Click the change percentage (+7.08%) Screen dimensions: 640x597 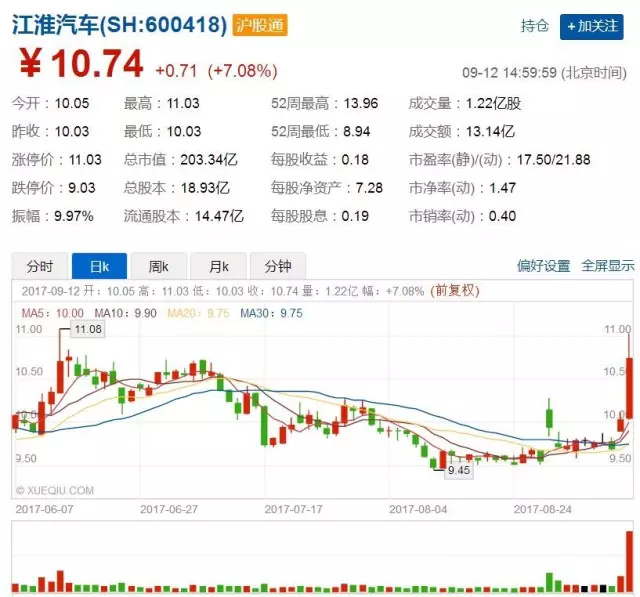(x=242, y=71)
